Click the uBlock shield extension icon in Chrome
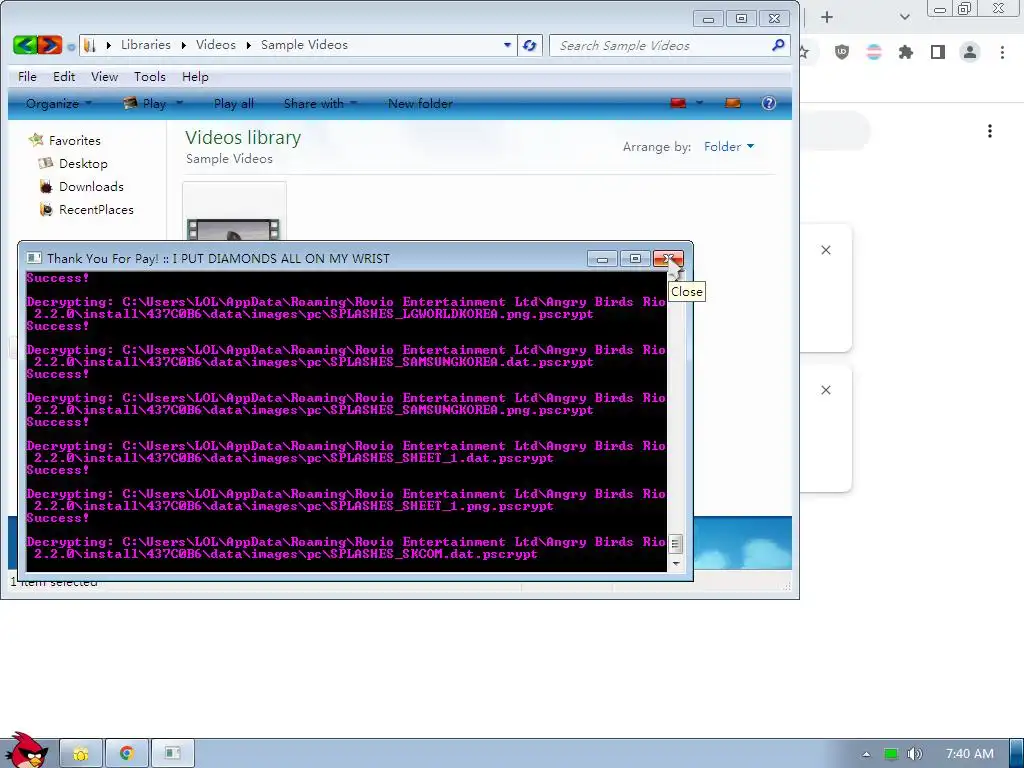The image size is (1024, 768). point(842,52)
